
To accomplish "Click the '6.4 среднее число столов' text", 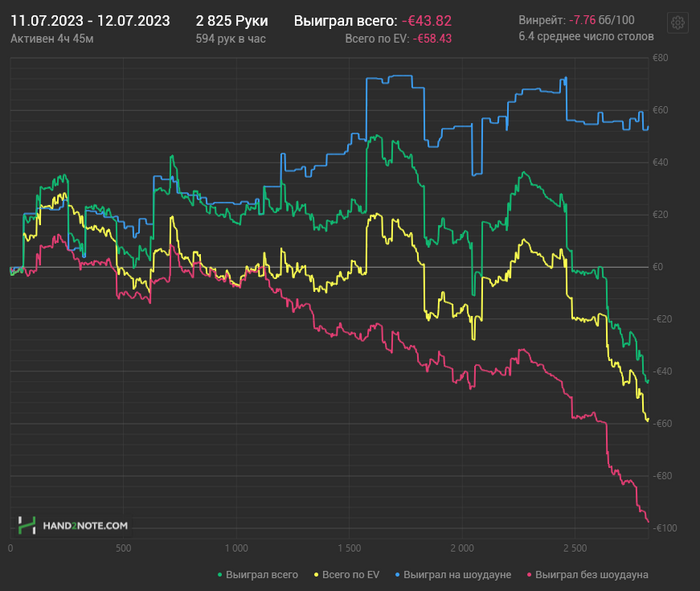I will click(x=586, y=37).
